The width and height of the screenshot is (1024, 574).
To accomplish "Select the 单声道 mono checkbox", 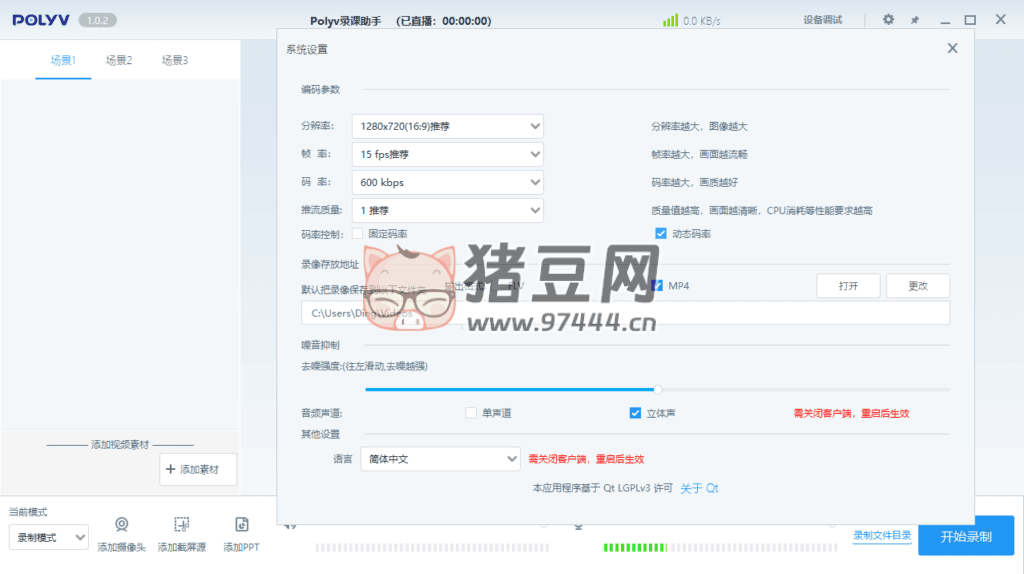I will click(x=471, y=413).
